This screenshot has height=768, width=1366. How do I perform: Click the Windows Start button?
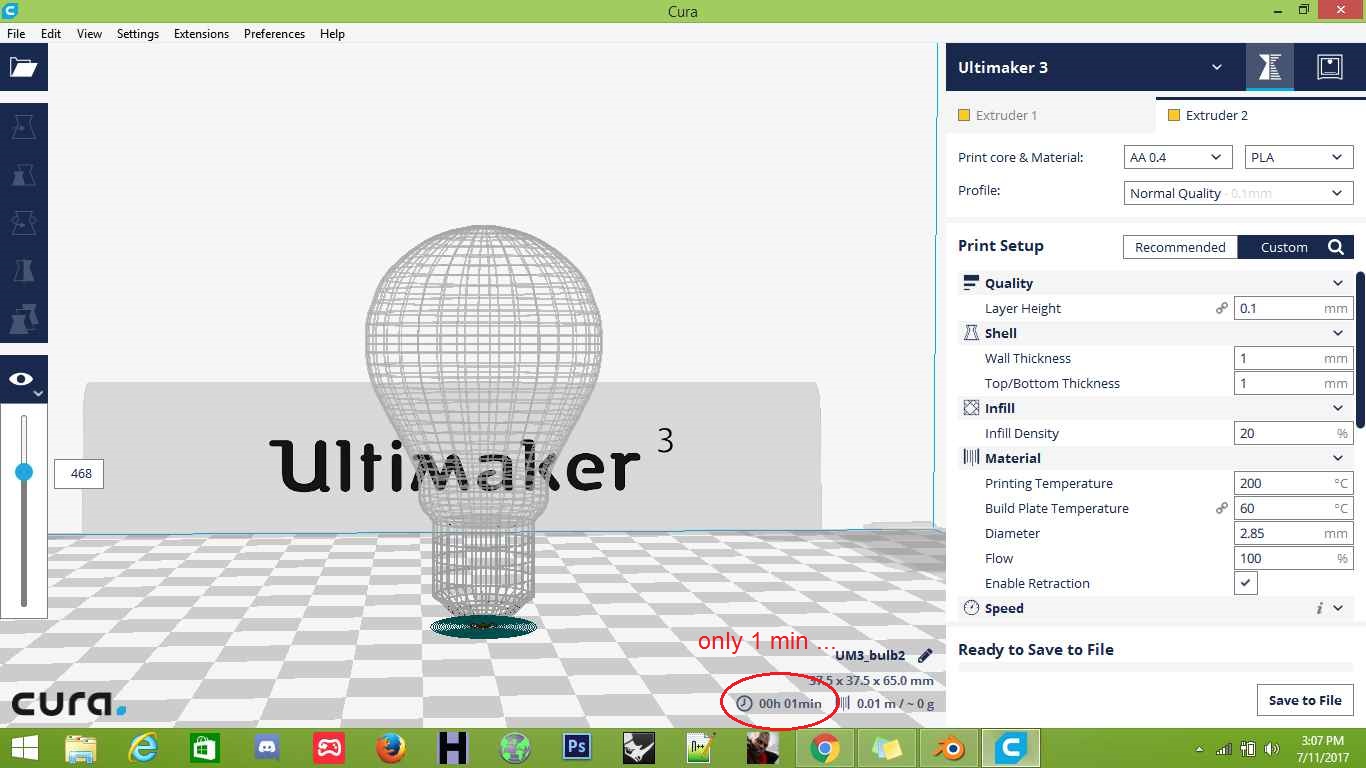coord(24,748)
